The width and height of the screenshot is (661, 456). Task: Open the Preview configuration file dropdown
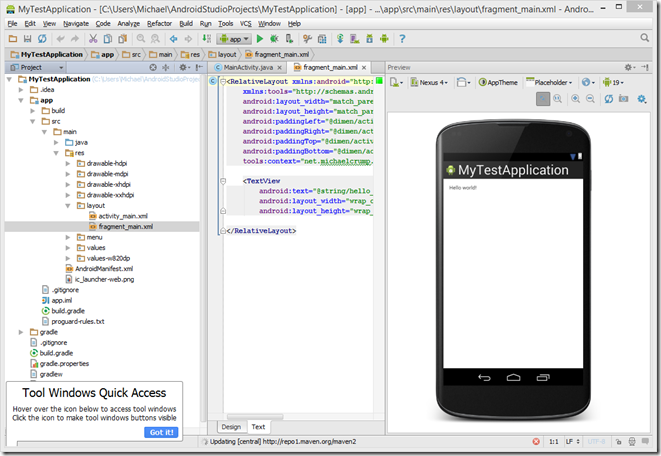[x=396, y=82]
